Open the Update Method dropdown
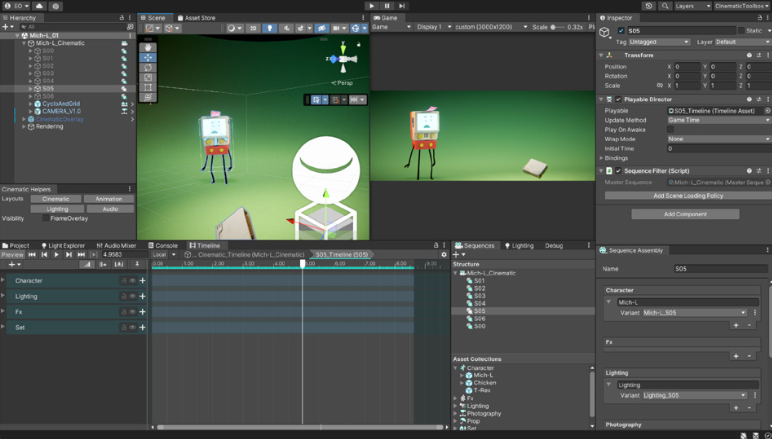Screen dimensions: 772x439 [x=717, y=120]
